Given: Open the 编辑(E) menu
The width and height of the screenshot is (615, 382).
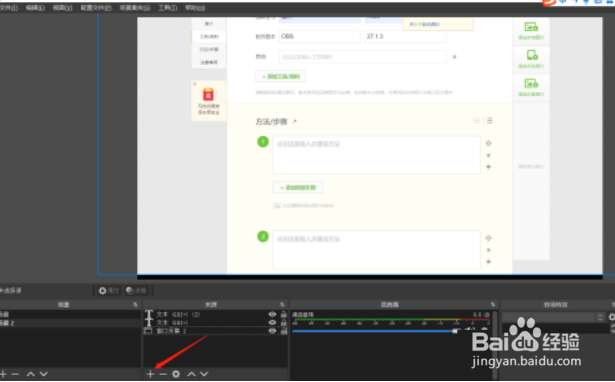Looking at the screenshot, I should click(x=35, y=8).
